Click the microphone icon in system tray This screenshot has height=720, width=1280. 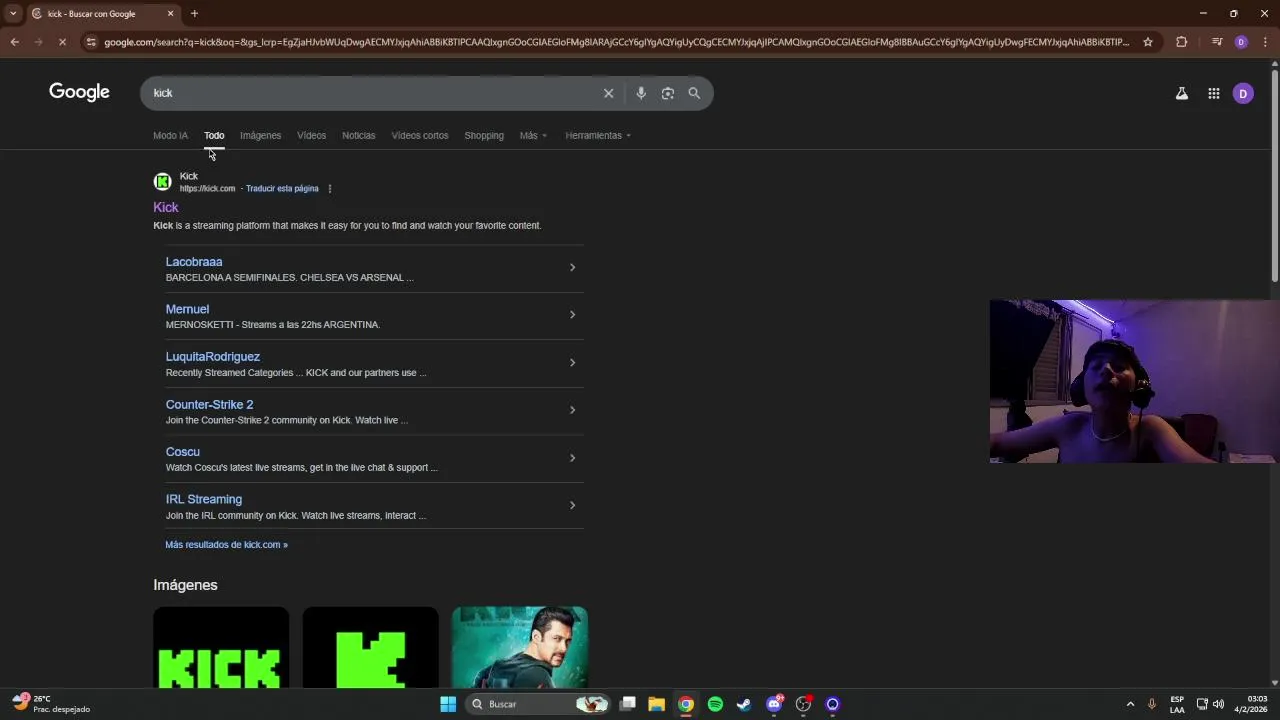tap(1152, 704)
